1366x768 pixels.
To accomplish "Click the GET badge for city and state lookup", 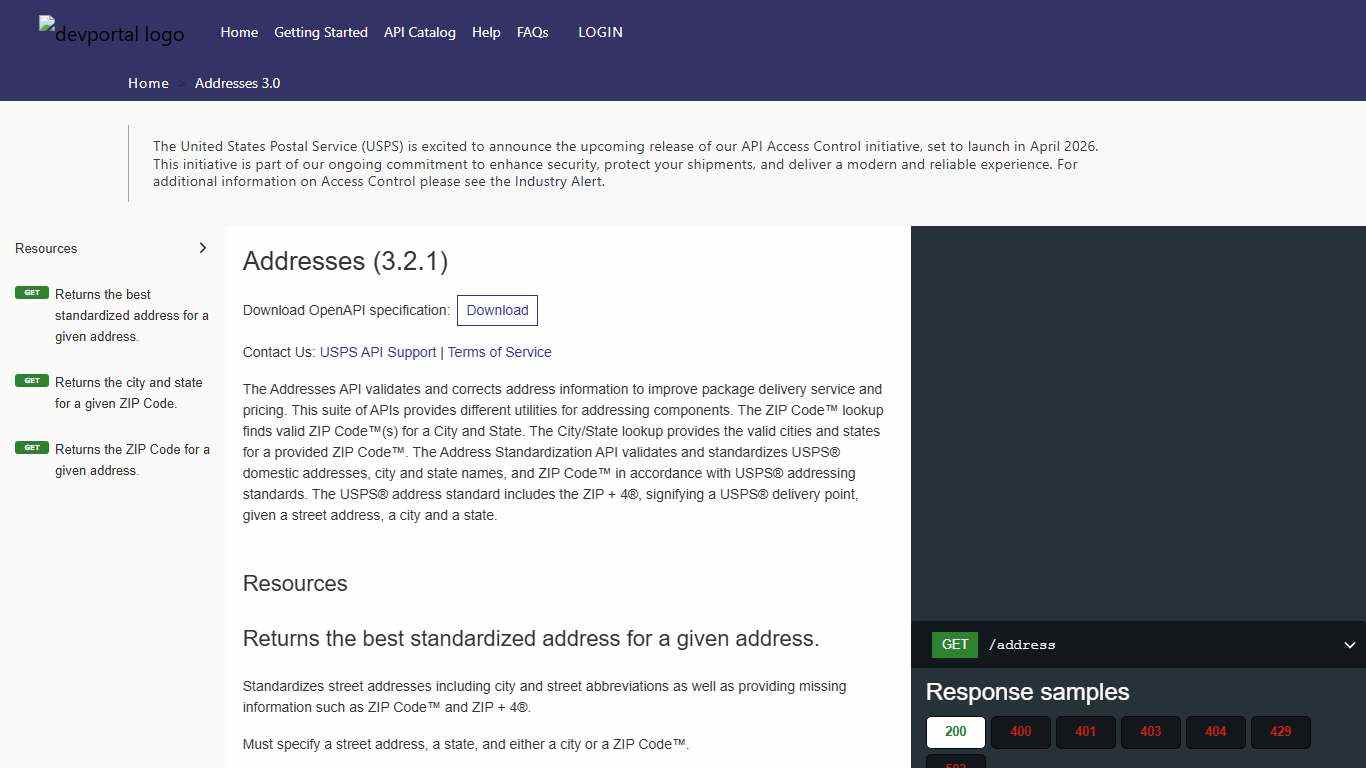I will (x=31, y=380).
